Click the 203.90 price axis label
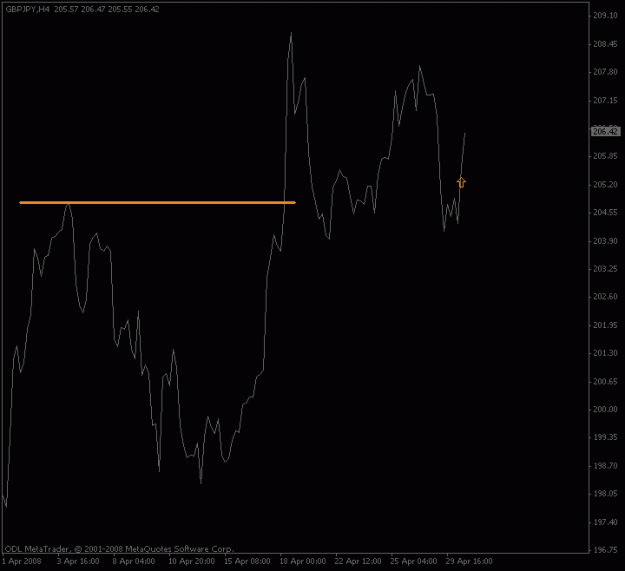The width and height of the screenshot is (625, 571). coord(605,241)
